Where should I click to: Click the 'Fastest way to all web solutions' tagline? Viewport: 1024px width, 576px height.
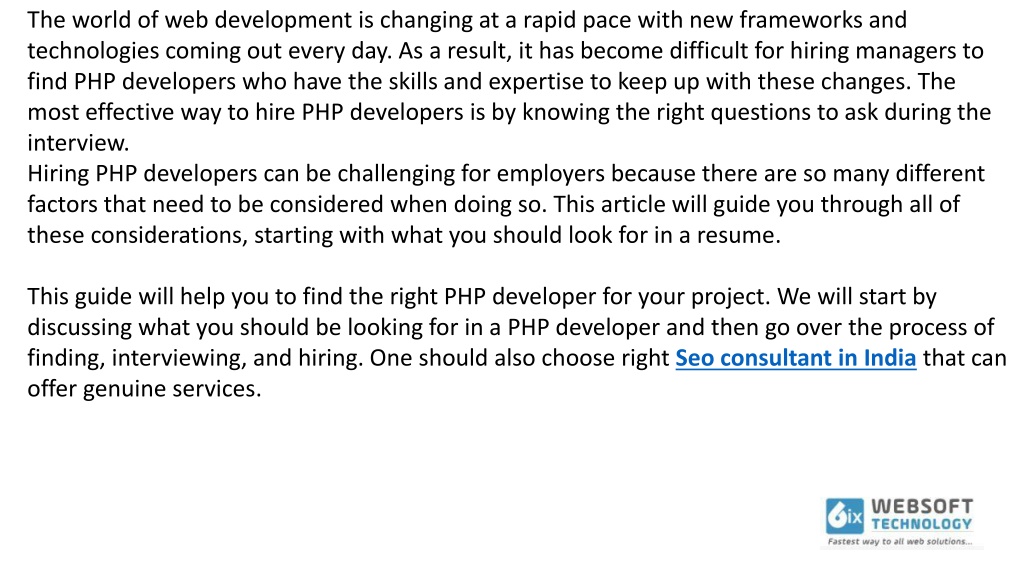click(x=900, y=541)
